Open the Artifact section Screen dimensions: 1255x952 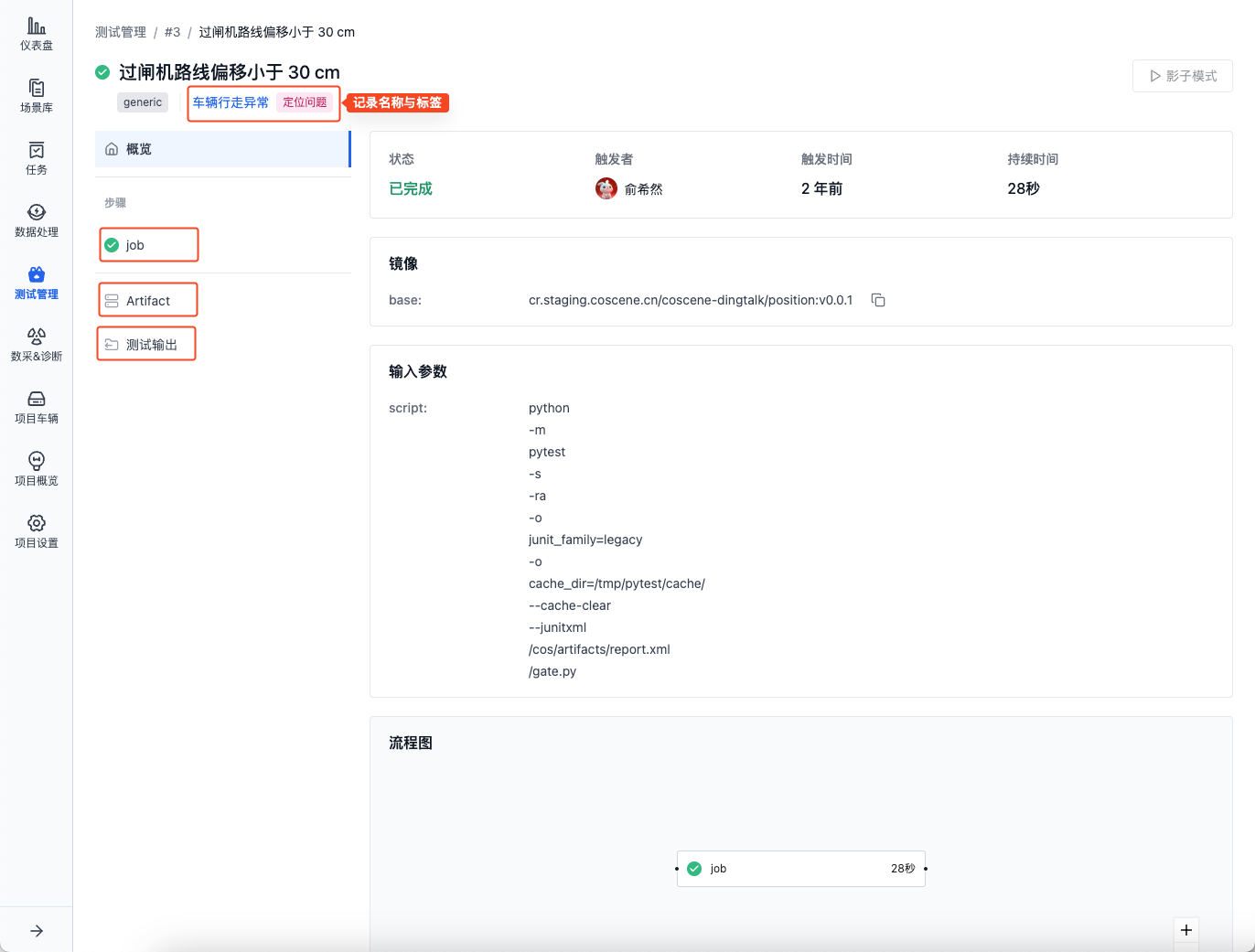148,301
